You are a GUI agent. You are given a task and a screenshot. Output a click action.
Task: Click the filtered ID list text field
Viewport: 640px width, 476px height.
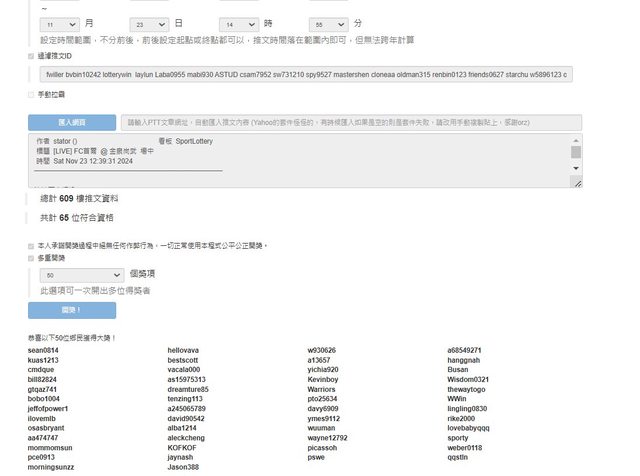pyautogui.click(x=305, y=75)
